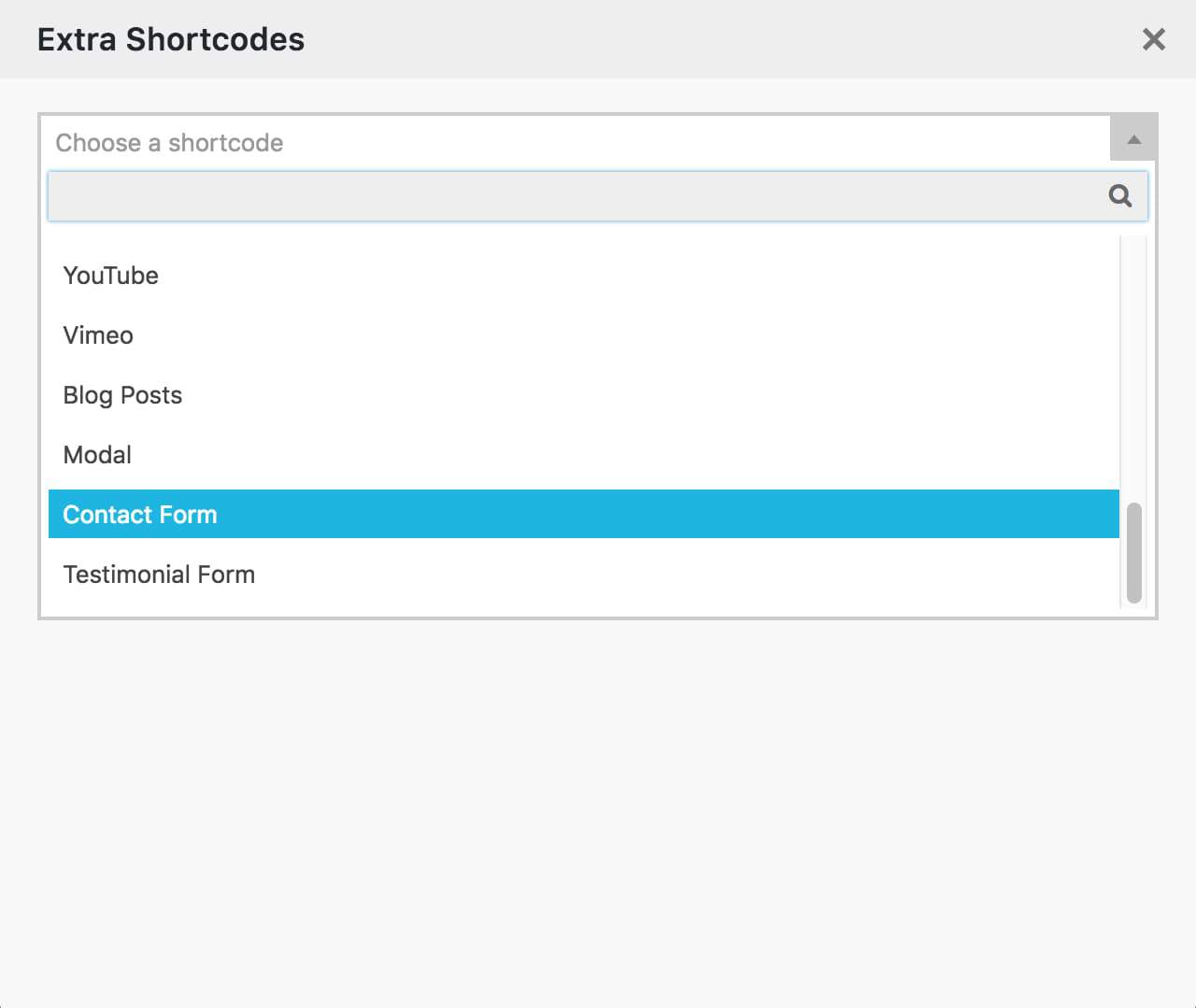Close the Extra Shortcodes dialog
The image size is (1196, 1008).
tap(1154, 39)
